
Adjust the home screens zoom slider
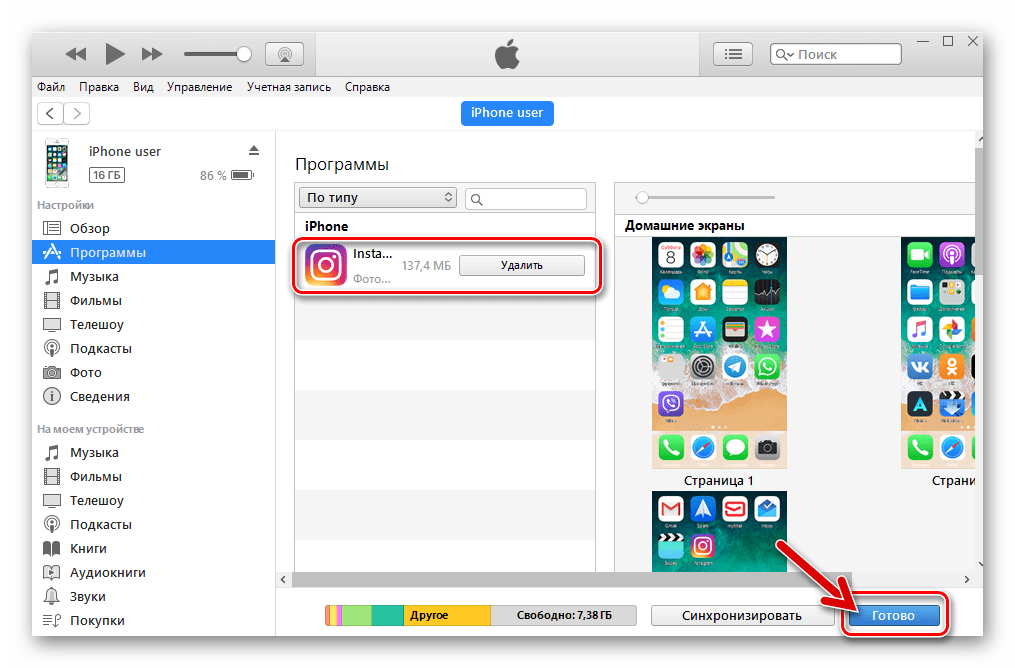point(642,197)
